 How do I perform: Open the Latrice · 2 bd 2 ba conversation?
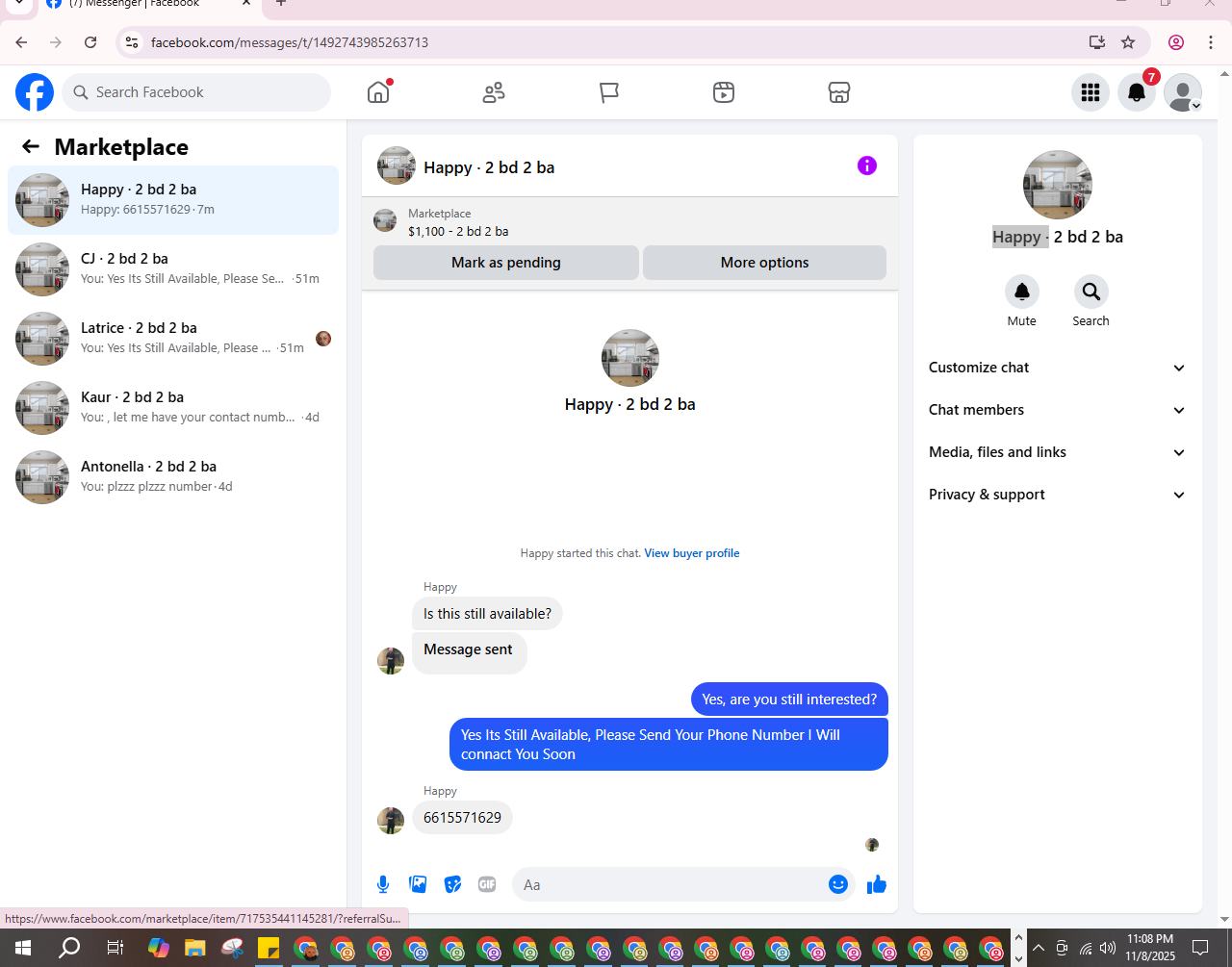coord(173,339)
